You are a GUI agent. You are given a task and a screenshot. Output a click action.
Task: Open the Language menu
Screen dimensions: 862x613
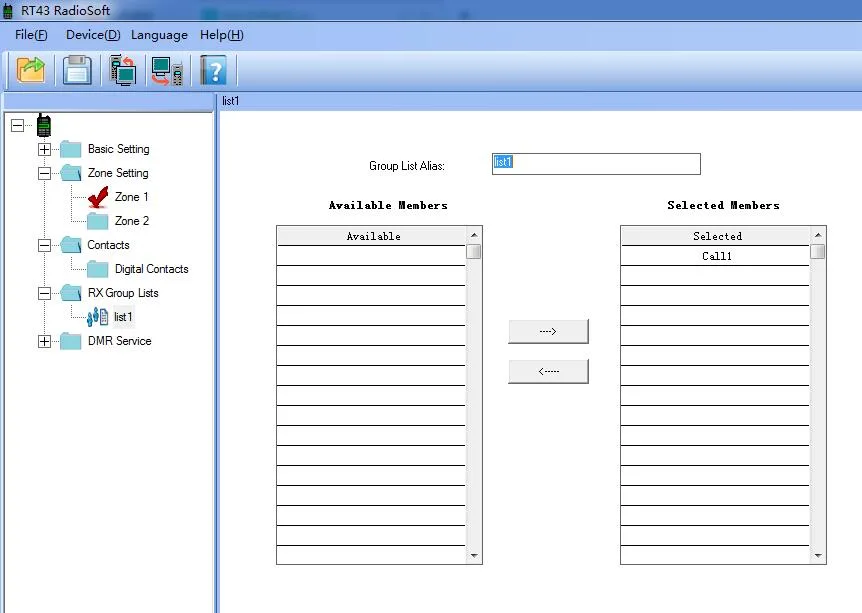coord(159,35)
